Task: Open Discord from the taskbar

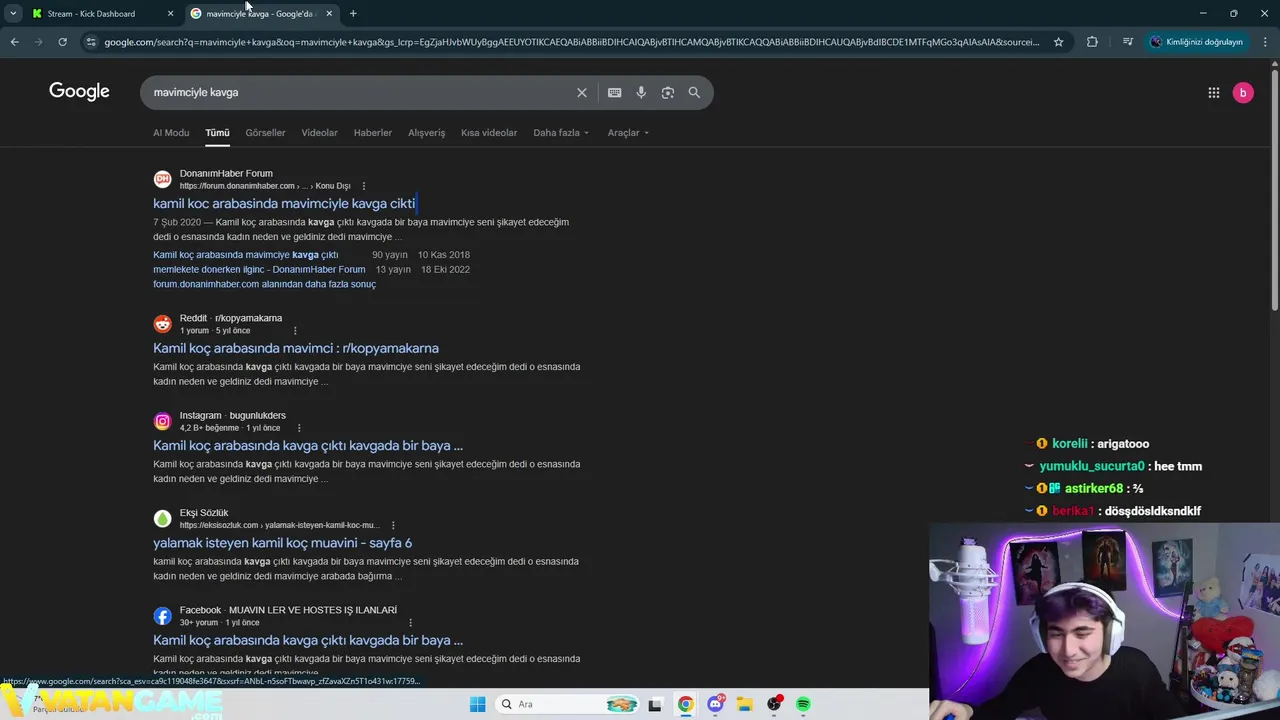Action: 715,704
